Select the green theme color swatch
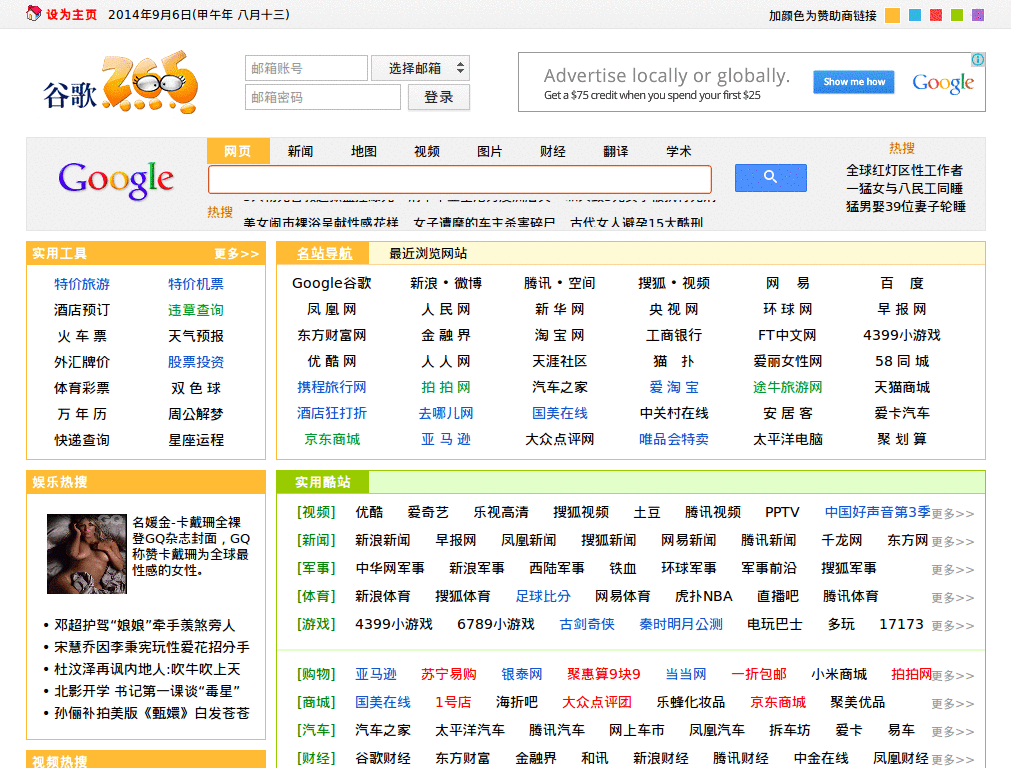 957,15
